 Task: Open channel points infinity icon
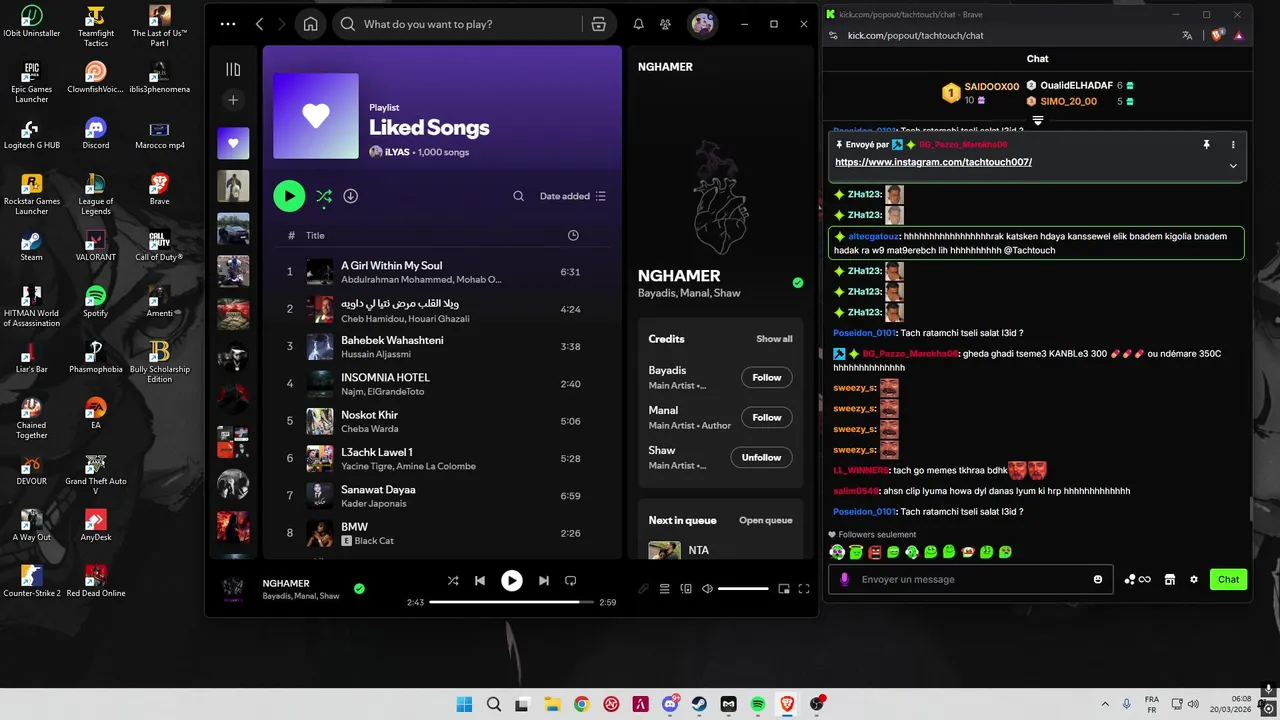tap(1137, 579)
